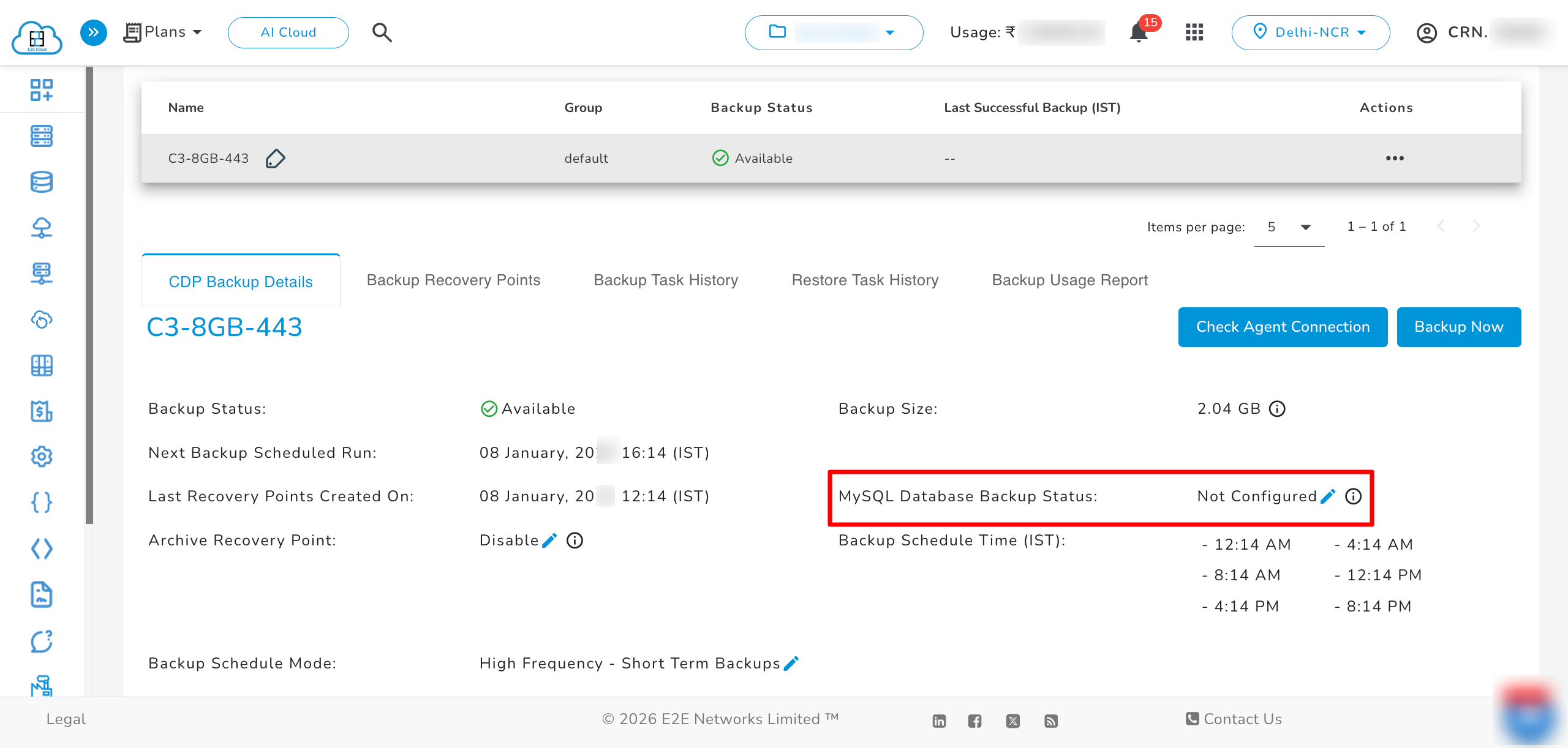1568x748 pixels.
Task: Open the cloud network sidebar icon
Action: 42,228
